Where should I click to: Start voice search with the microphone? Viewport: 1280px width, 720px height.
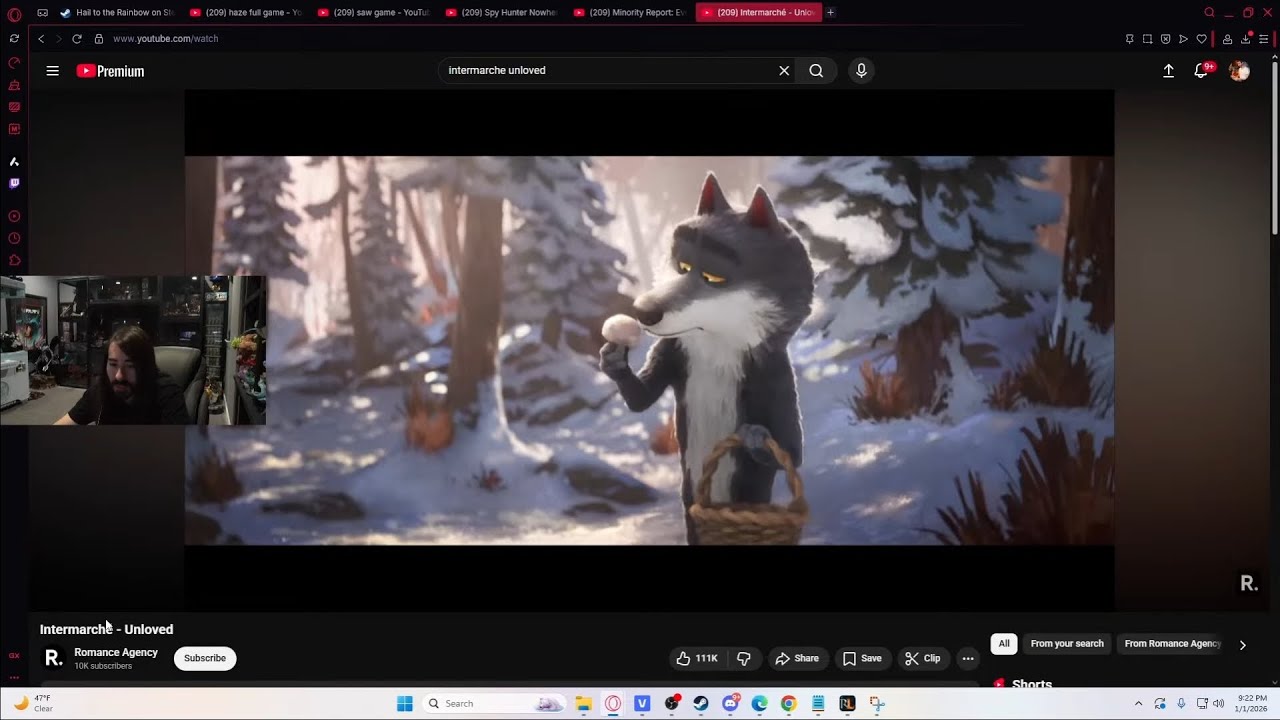[x=861, y=71]
